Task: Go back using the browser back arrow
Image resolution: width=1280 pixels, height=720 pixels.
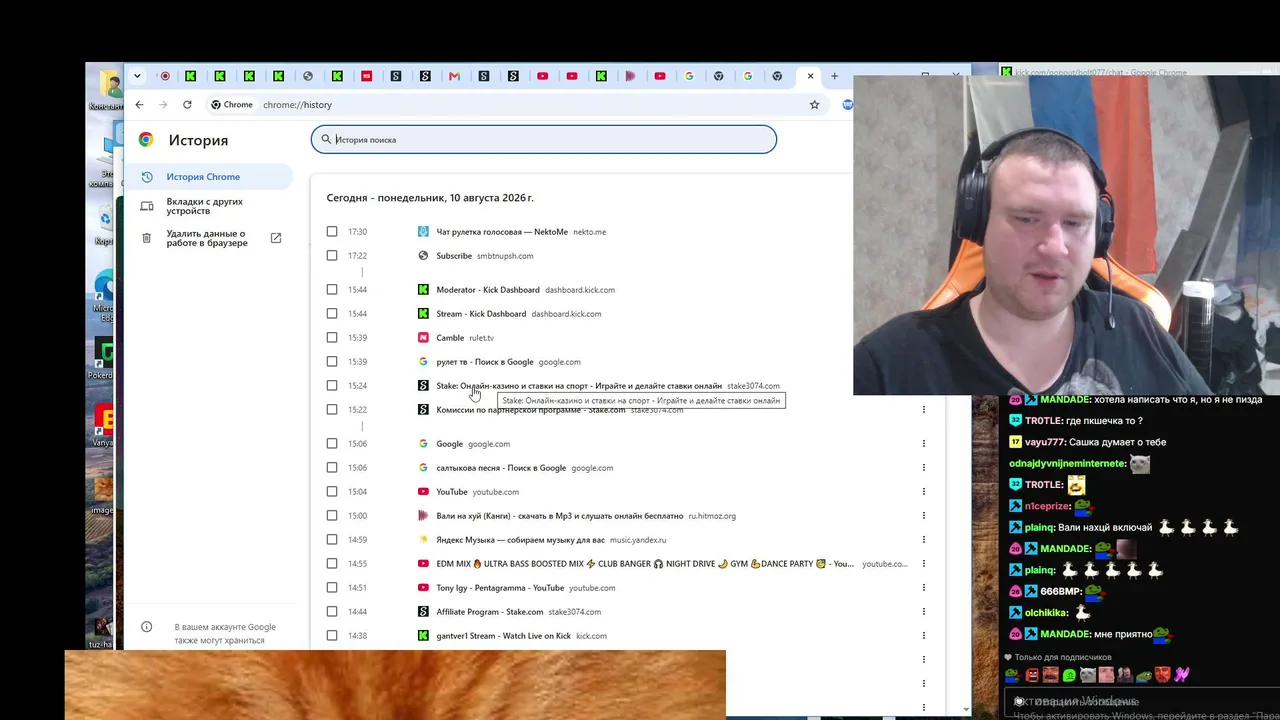Action: (x=139, y=104)
